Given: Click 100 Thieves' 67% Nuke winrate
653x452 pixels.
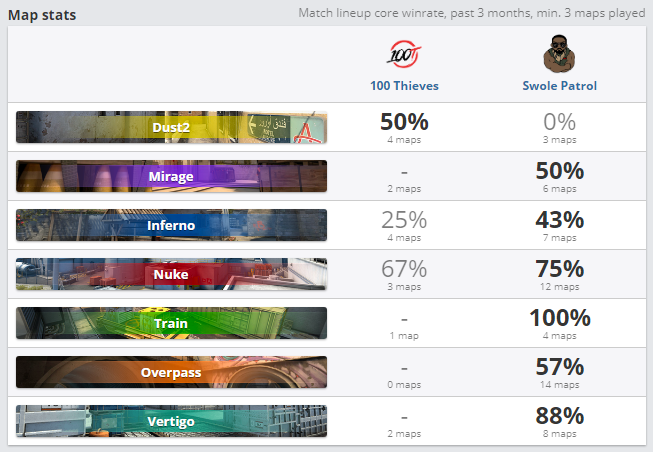Looking at the screenshot, I should tap(404, 269).
